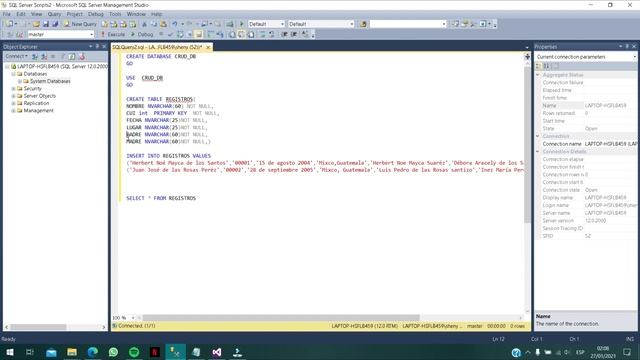640x360 pixels.
Task: Click the Open File folder icon
Action: click(x=36, y=24)
